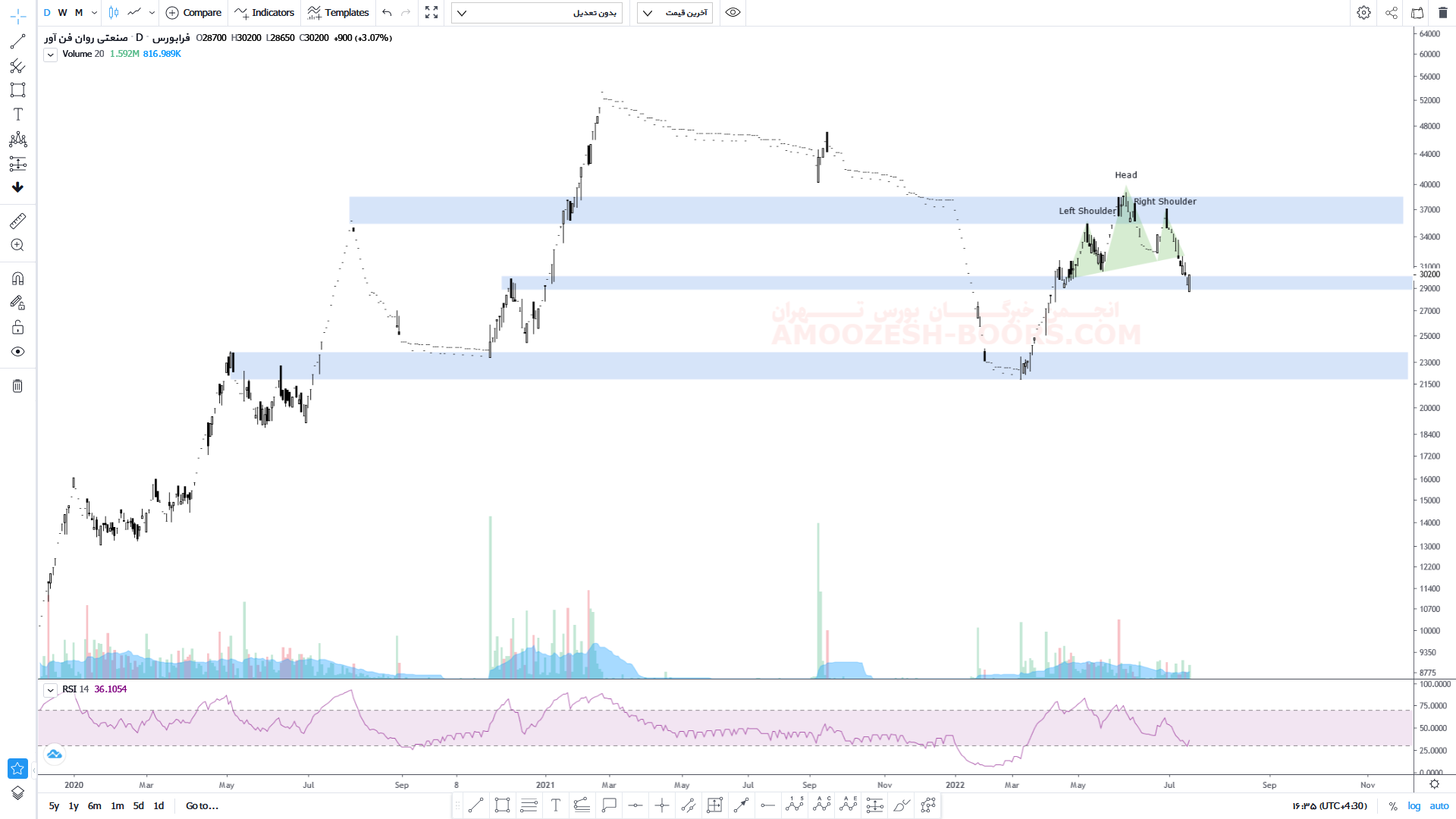1456x819 pixels.
Task: Click the zoom in magnifier tool
Action: pyautogui.click(x=17, y=245)
